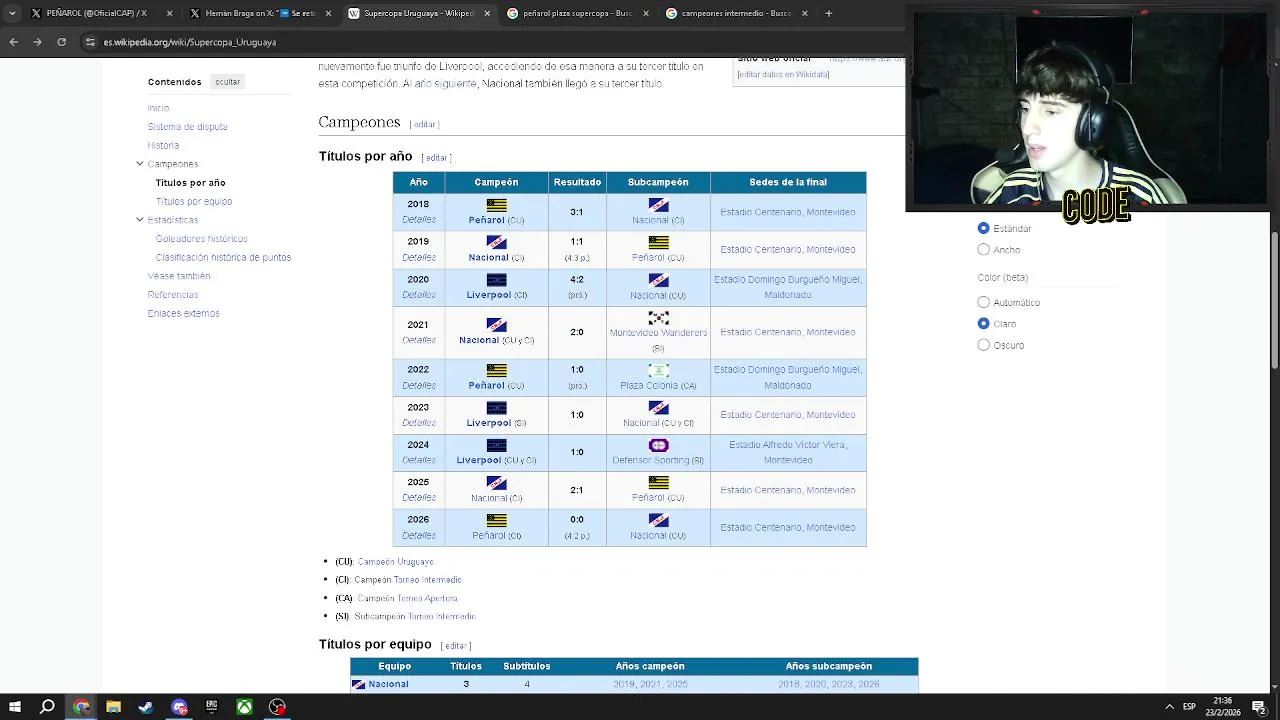Click the Sedes de la final header

[788, 182]
